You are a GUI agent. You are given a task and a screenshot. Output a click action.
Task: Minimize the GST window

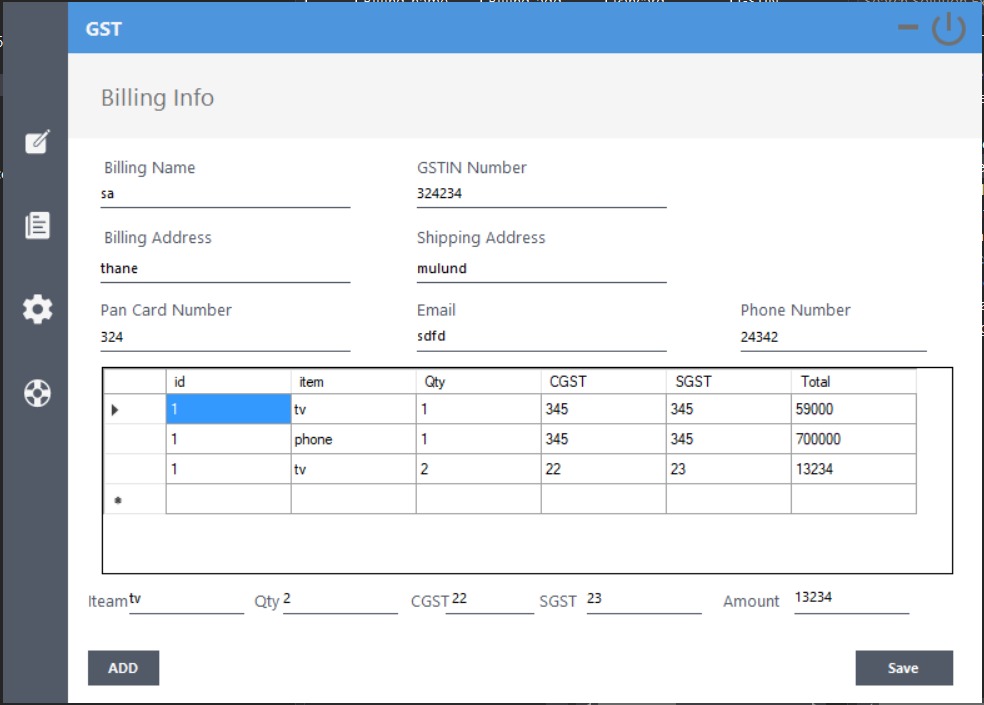[x=907, y=27]
